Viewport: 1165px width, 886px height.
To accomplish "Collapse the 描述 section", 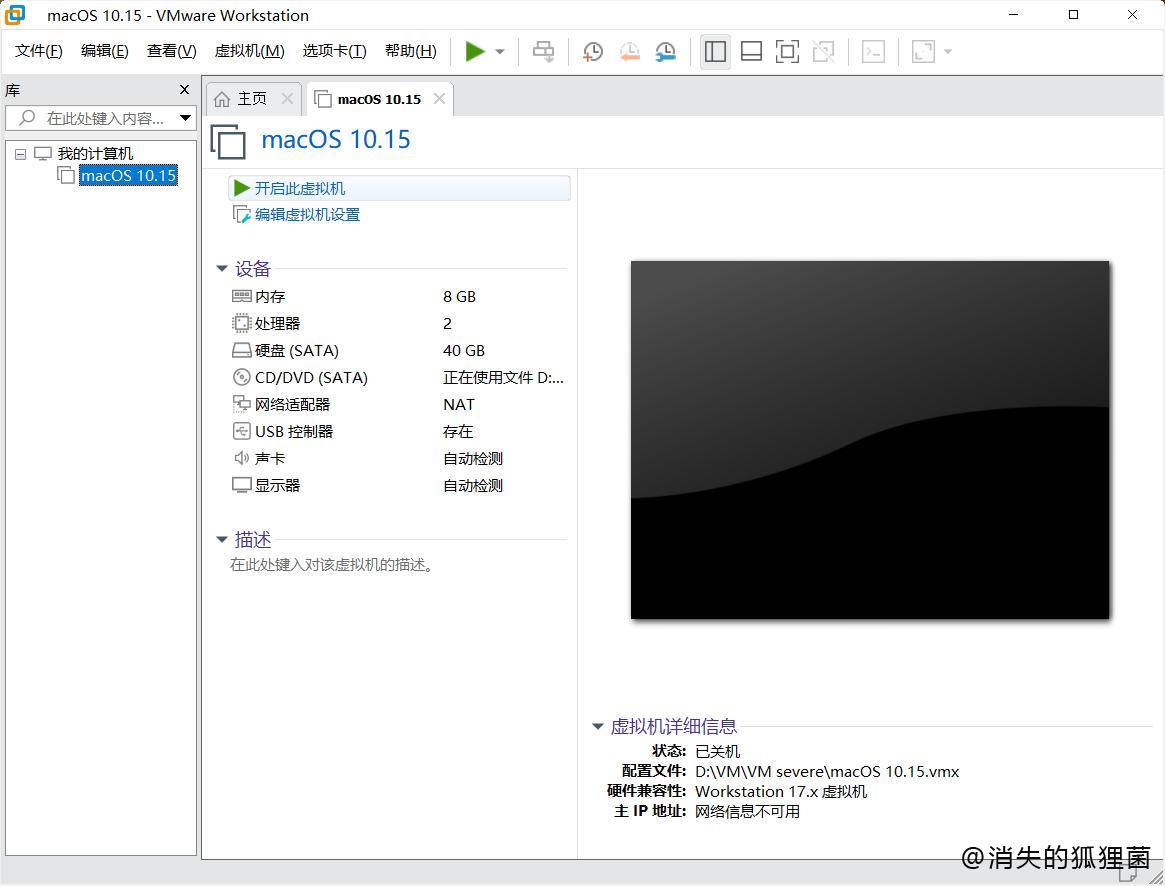I will tap(221, 540).
